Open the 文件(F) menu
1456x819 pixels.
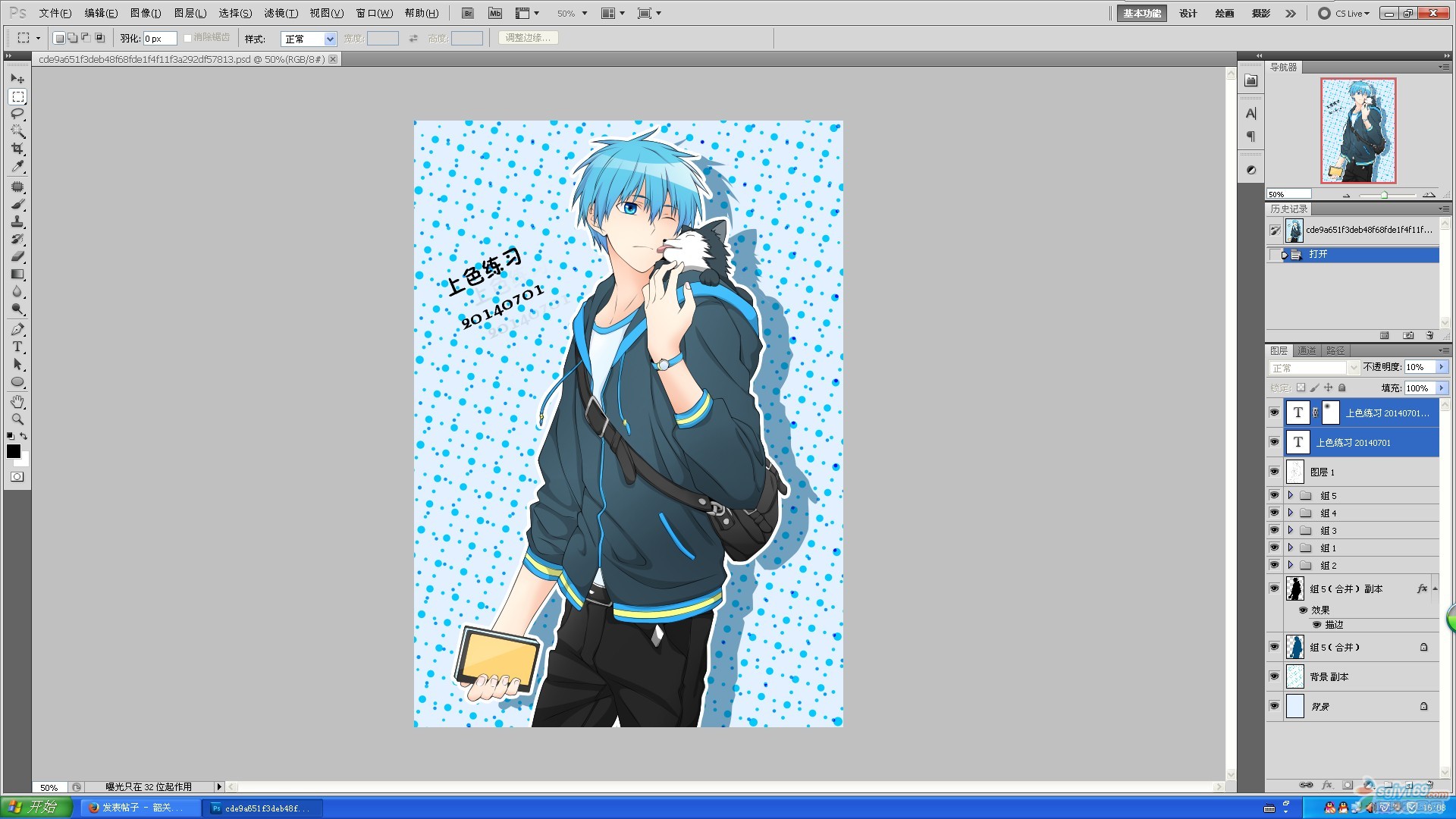(55, 14)
